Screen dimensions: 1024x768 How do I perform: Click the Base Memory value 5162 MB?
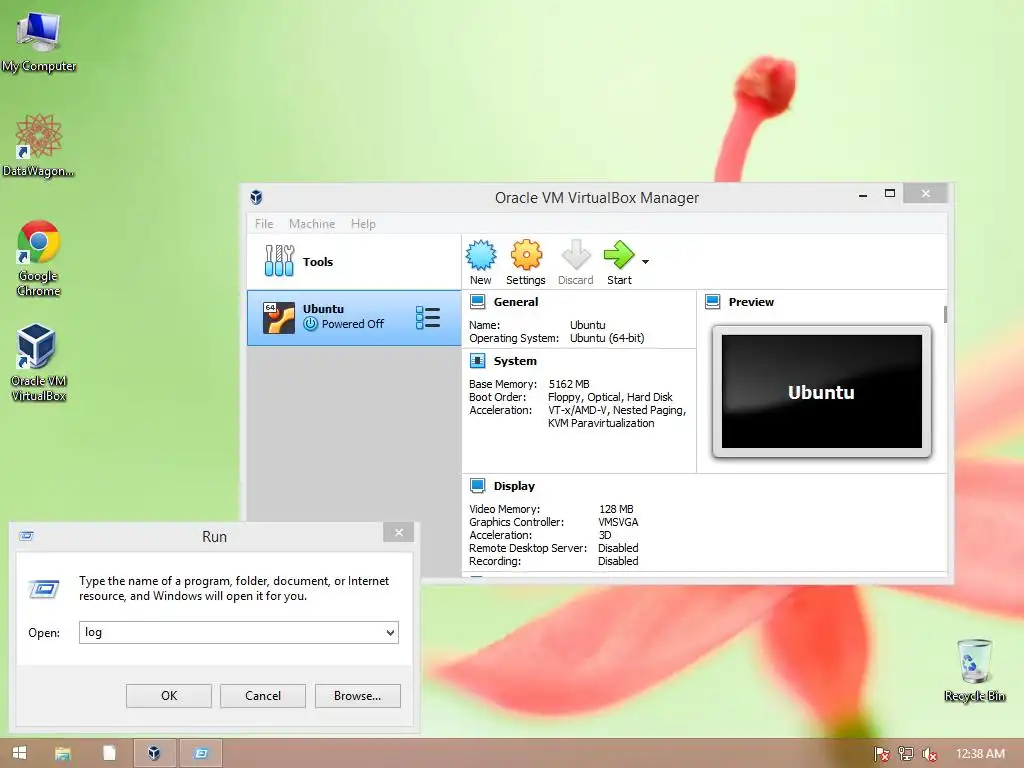click(x=569, y=384)
